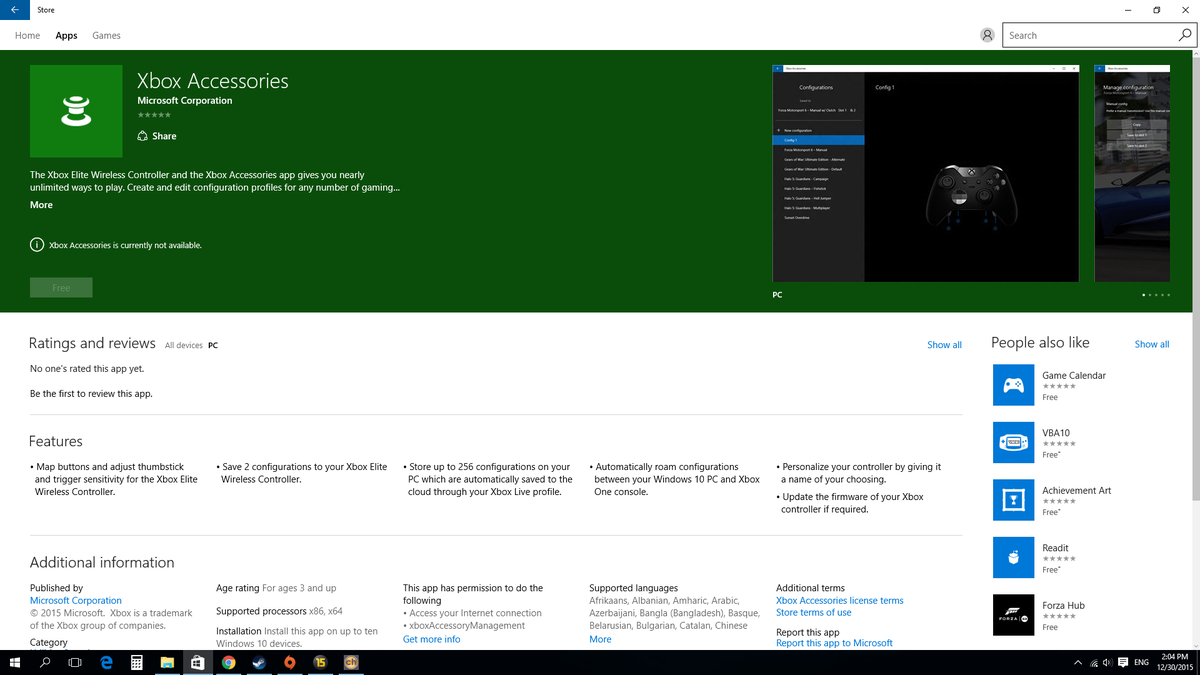Filter reviews by All devices
This screenshot has width=1200, height=675.
tap(184, 345)
